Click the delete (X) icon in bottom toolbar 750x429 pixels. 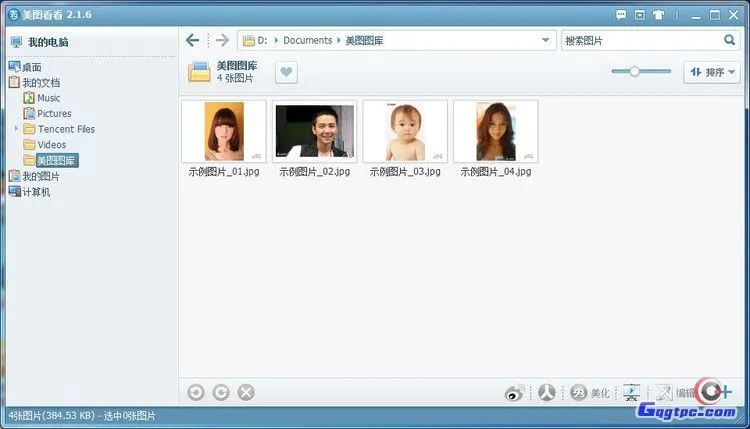pos(246,393)
